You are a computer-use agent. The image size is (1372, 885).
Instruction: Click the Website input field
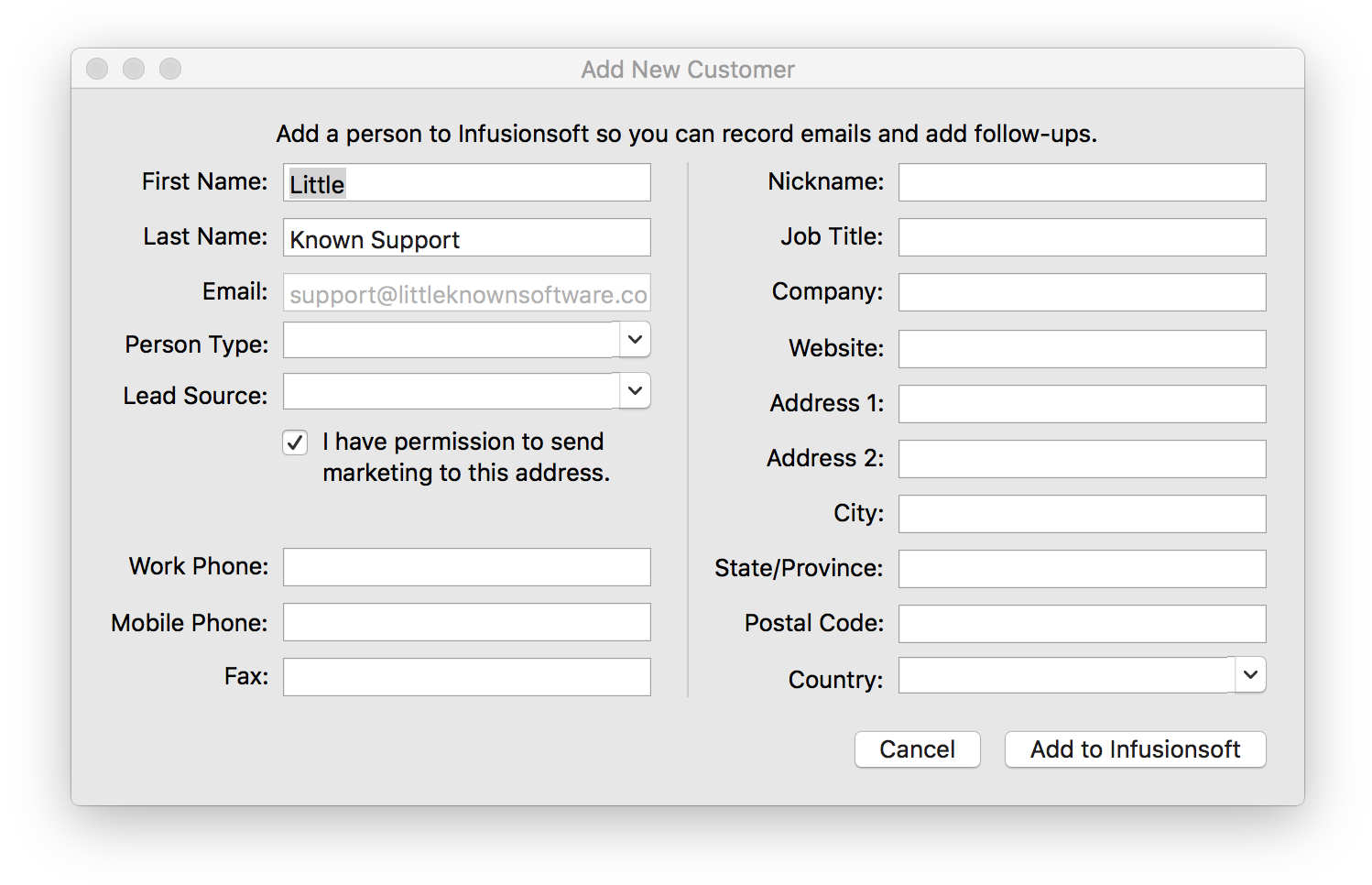coord(1083,349)
